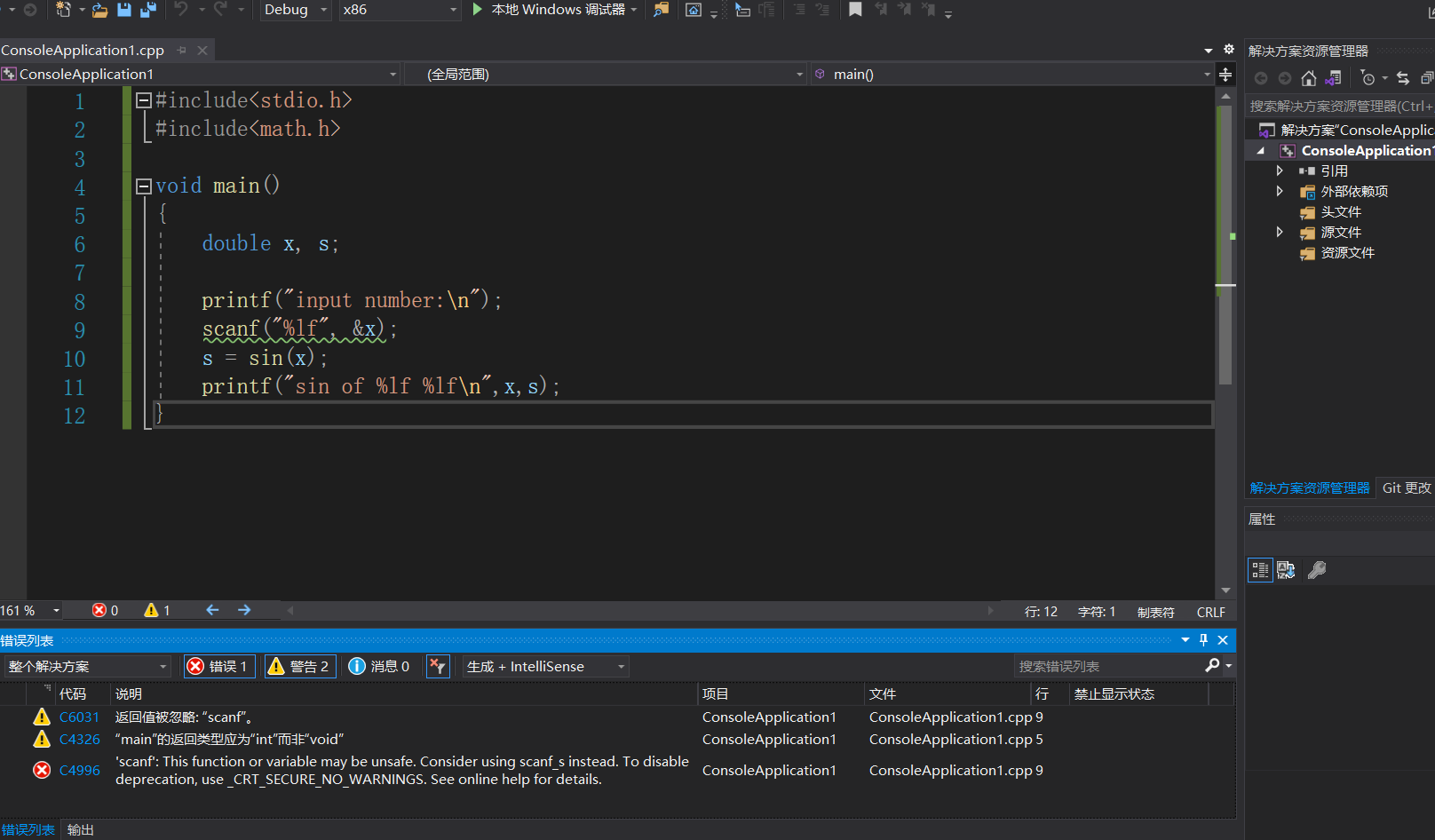Click the open file folder icon

tap(99, 10)
